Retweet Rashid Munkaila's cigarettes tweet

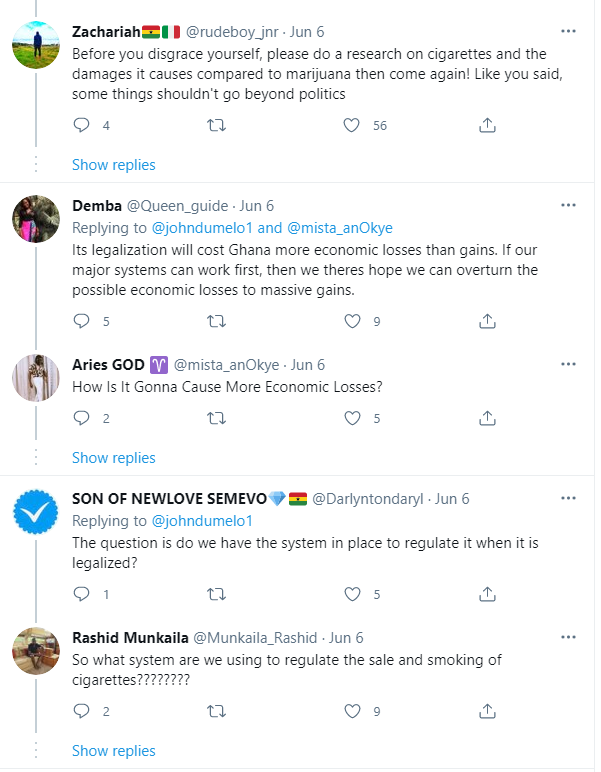click(x=215, y=712)
